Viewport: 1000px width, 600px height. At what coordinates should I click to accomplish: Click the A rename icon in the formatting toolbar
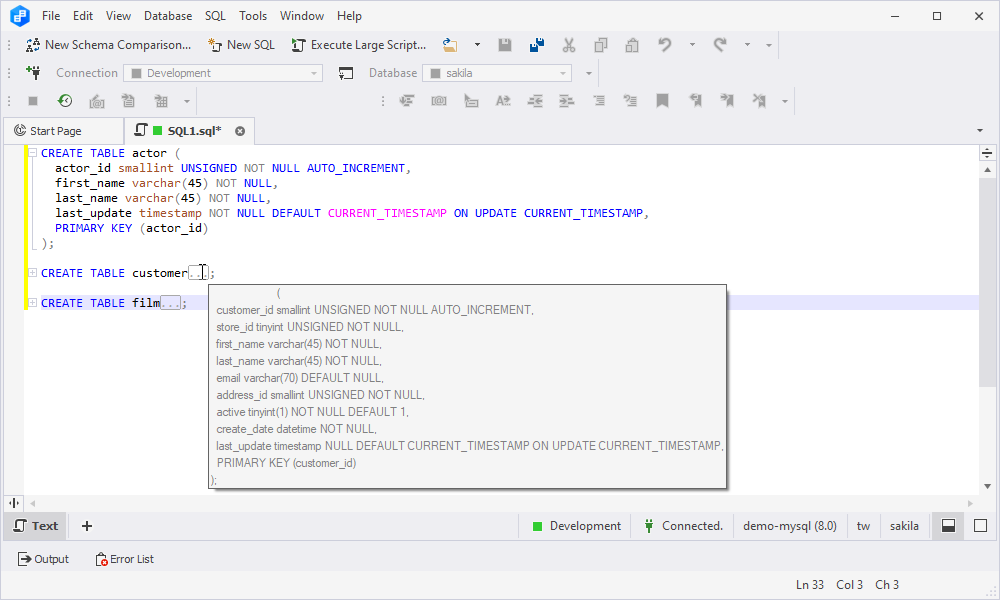click(x=503, y=101)
